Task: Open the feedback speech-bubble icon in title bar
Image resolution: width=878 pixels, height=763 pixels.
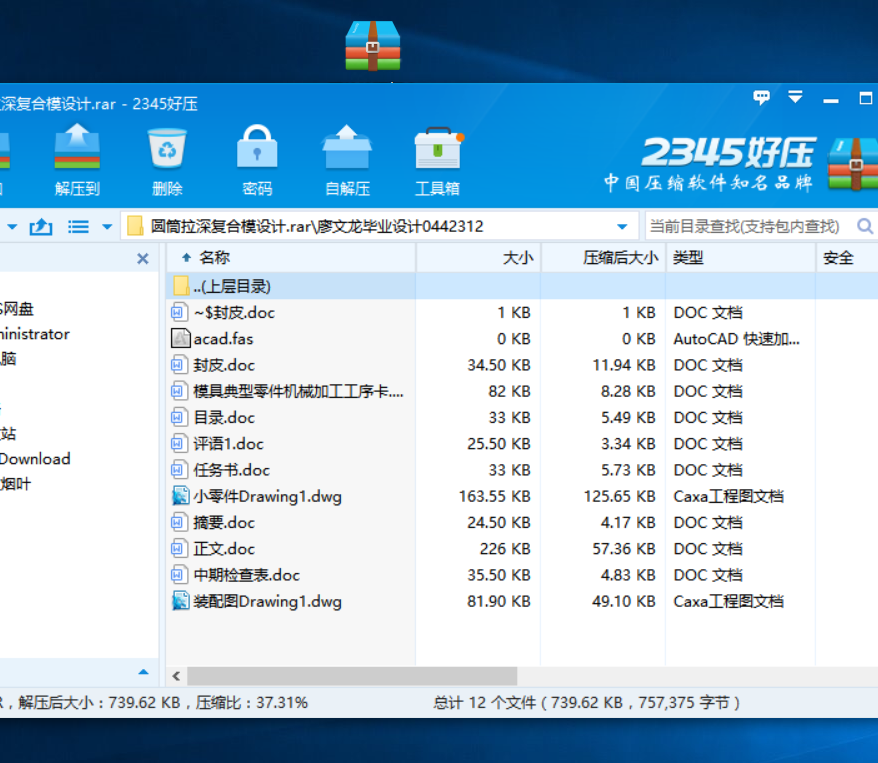Action: (x=762, y=97)
